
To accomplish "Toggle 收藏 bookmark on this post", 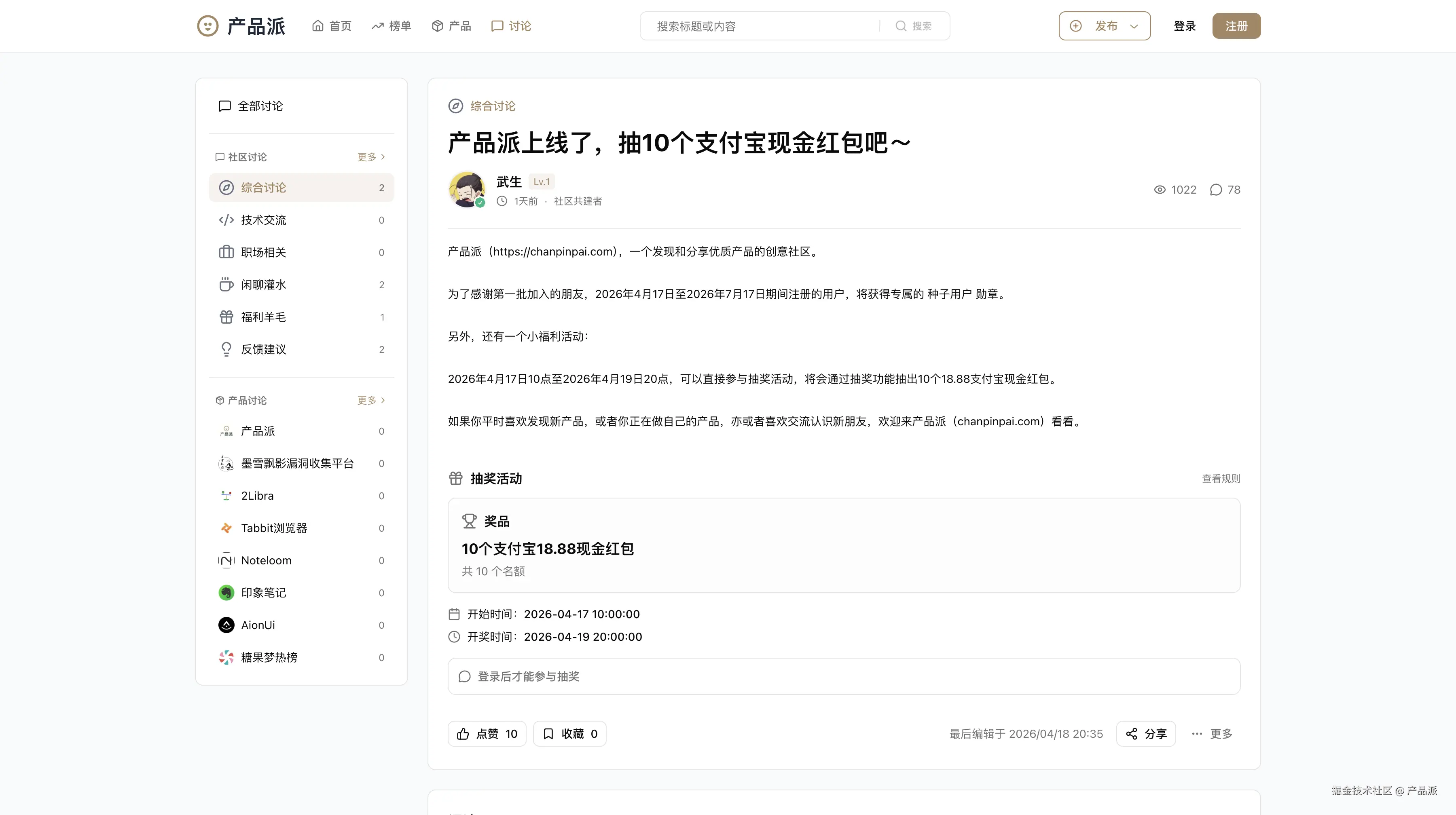I will coord(570,734).
